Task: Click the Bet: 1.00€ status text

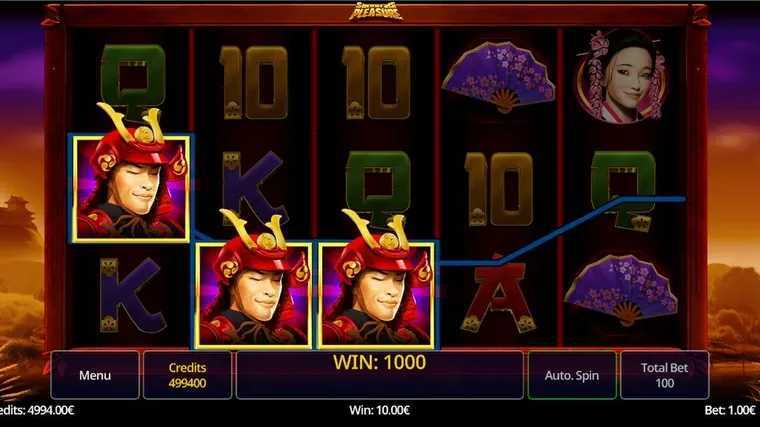Action: [x=729, y=411]
